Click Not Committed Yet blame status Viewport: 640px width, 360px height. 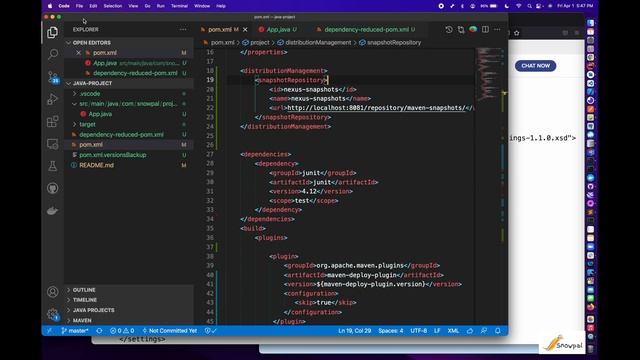(x=169, y=331)
